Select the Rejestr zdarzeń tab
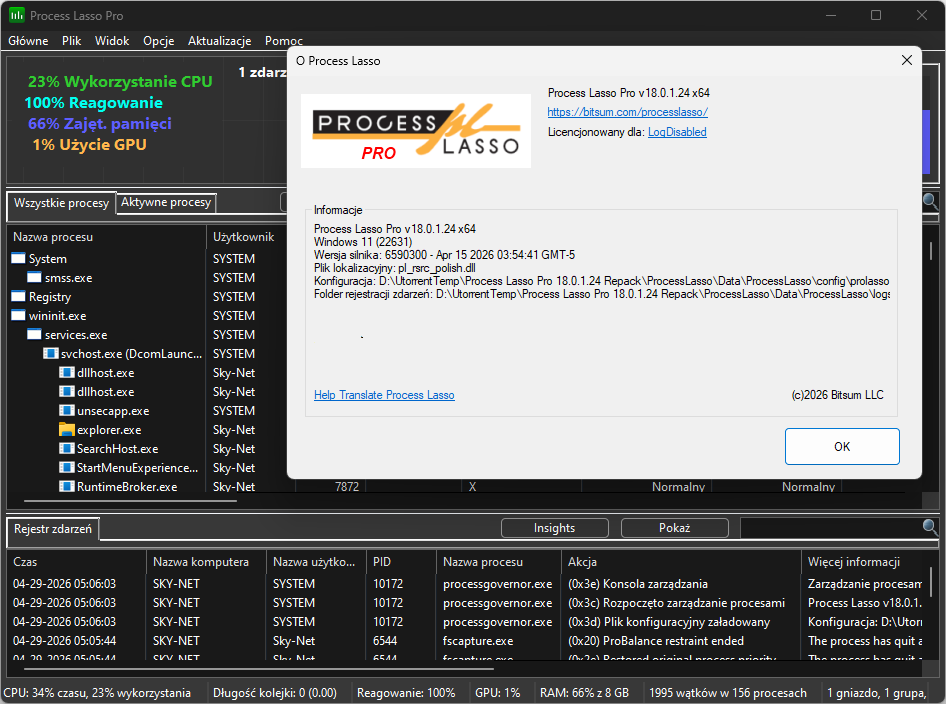This screenshot has width=946, height=704. pos(53,529)
